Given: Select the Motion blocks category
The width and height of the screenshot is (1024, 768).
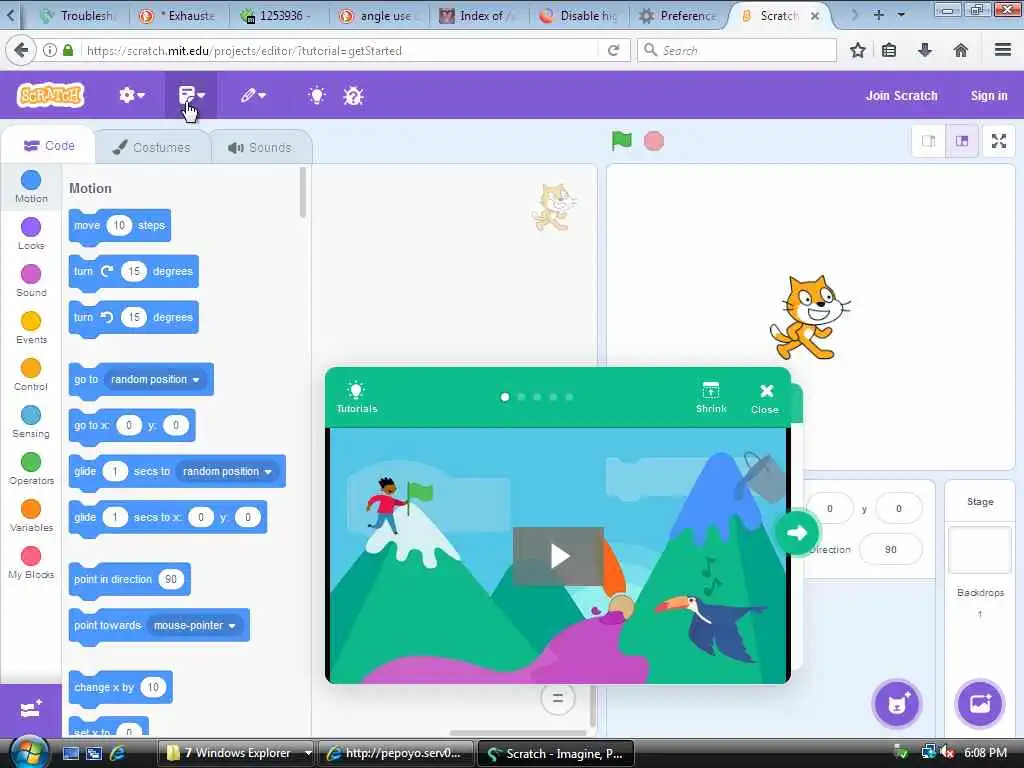Looking at the screenshot, I should click(x=31, y=187).
